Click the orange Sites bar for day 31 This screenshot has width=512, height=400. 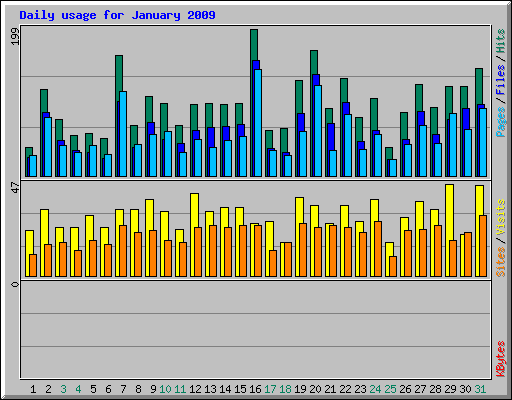[483, 246]
